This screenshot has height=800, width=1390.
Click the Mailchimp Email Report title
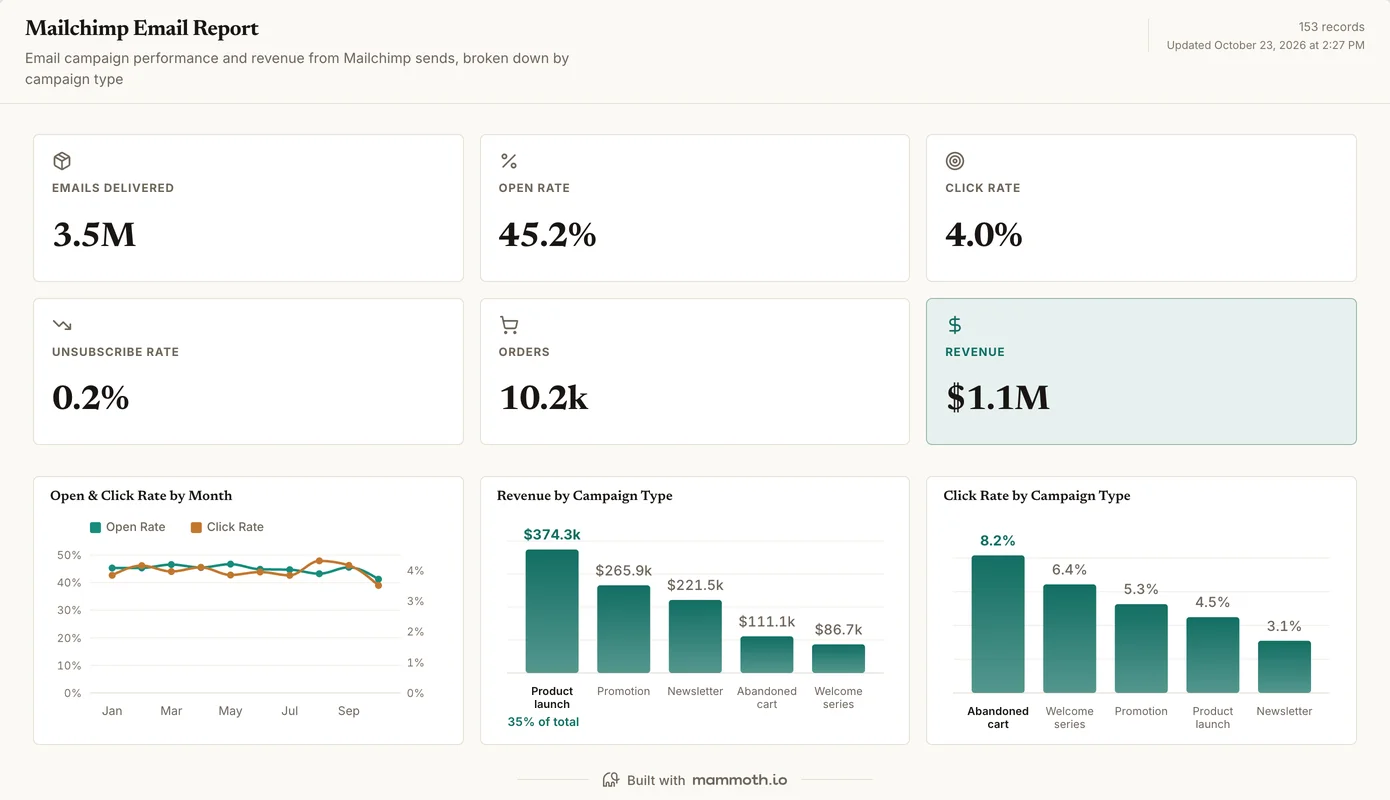point(142,28)
